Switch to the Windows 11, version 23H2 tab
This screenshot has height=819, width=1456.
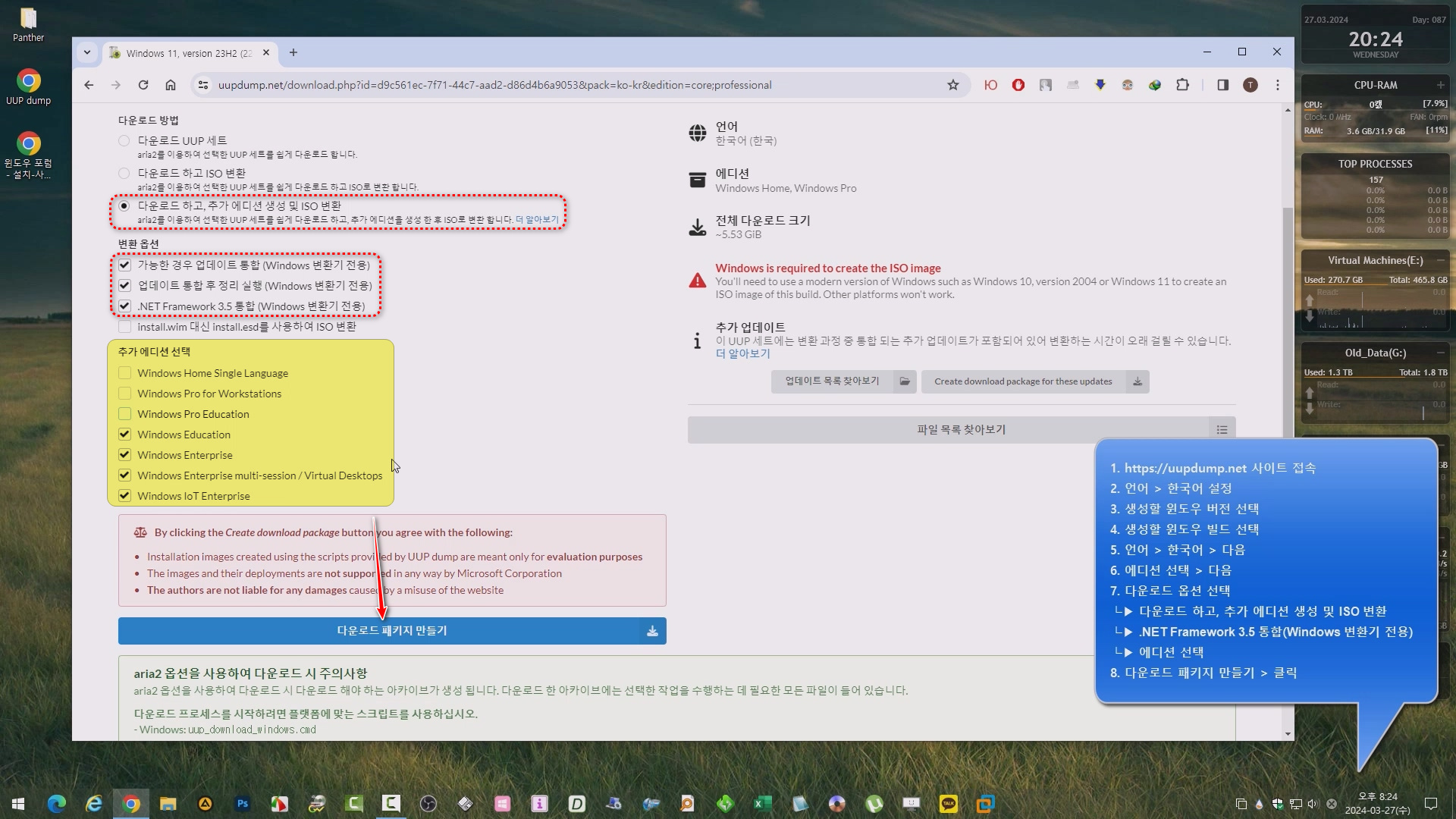(190, 53)
